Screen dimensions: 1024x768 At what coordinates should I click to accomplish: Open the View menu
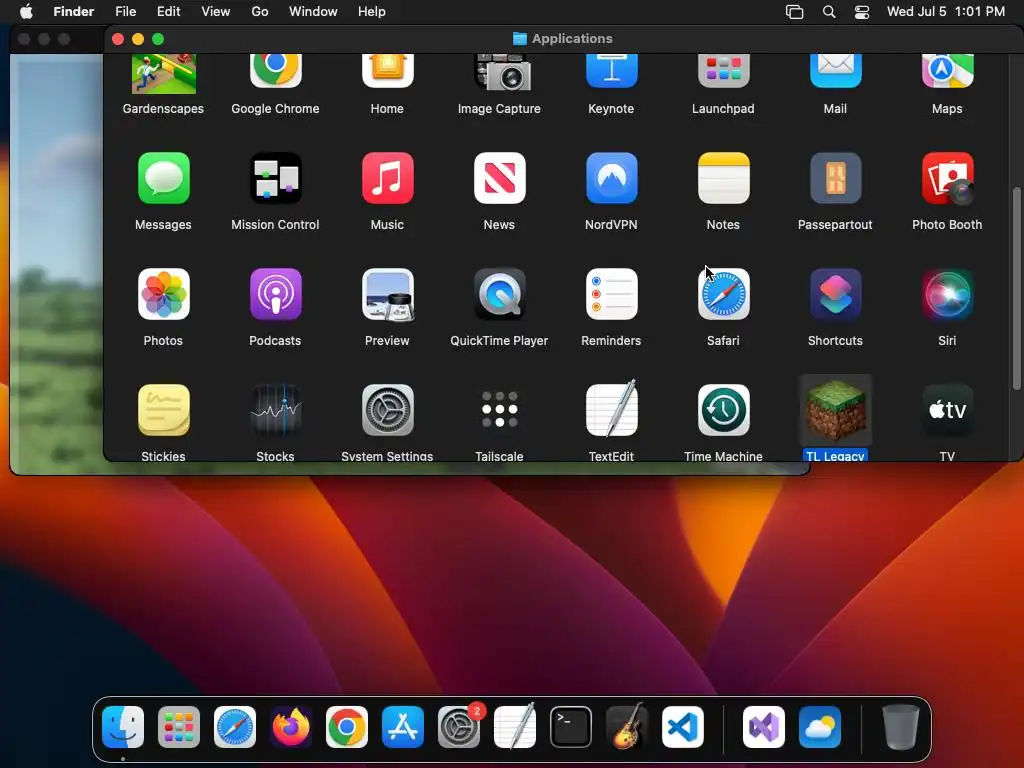click(216, 12)
